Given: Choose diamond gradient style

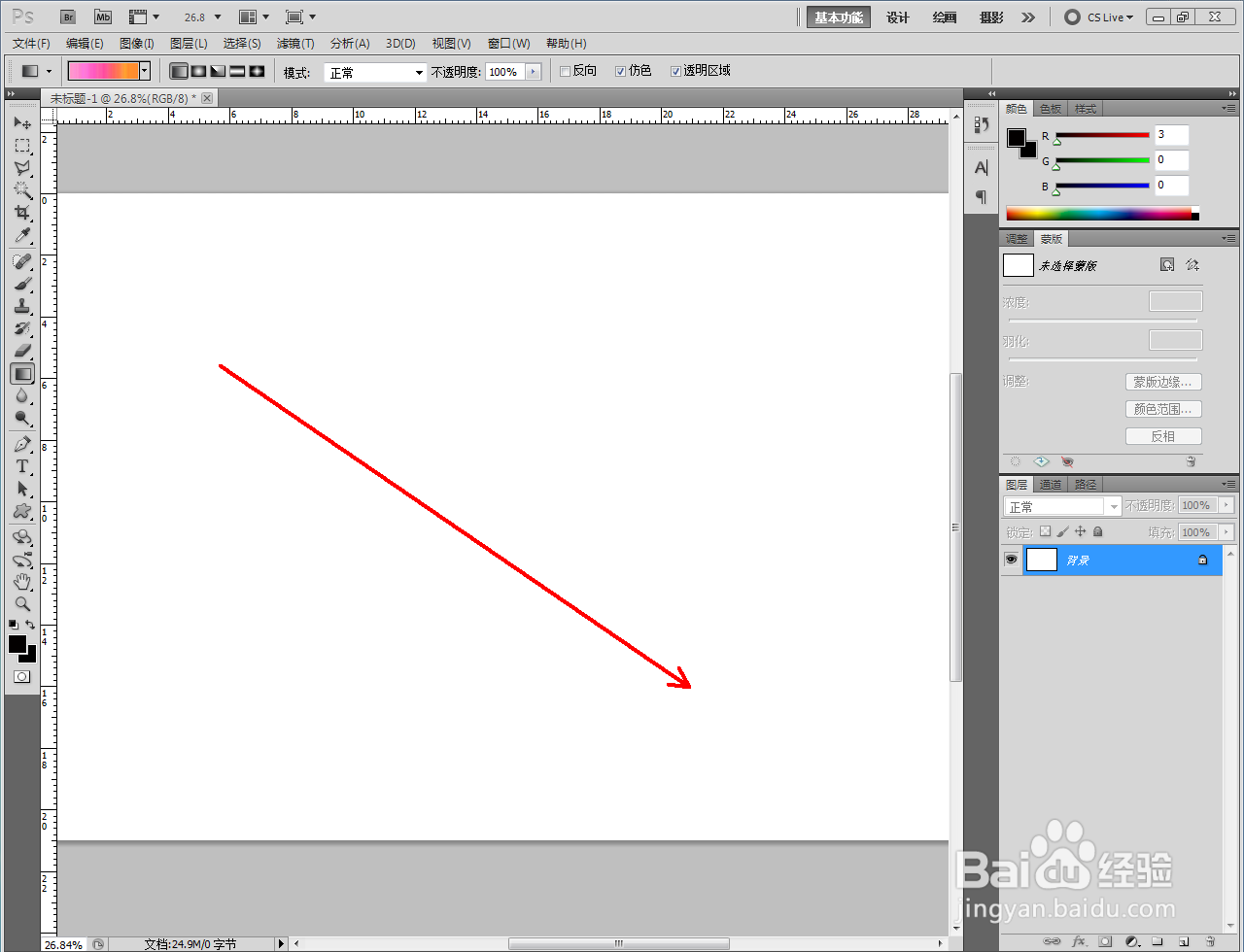Looking at the screenshot, I should tap(257, 72).
